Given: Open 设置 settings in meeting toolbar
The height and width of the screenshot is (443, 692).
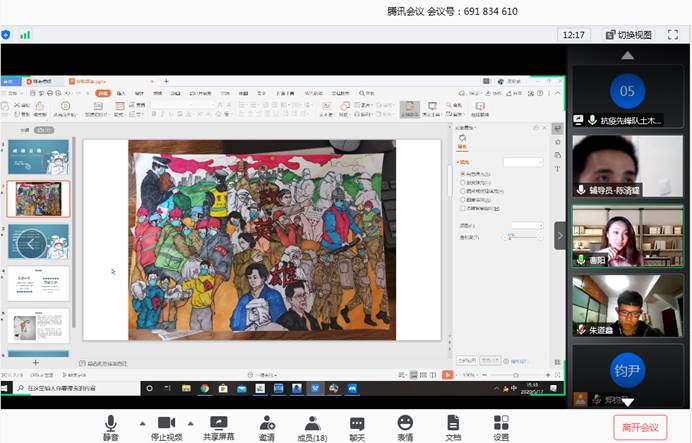Looking at the screenshot, I should point(501,428).
